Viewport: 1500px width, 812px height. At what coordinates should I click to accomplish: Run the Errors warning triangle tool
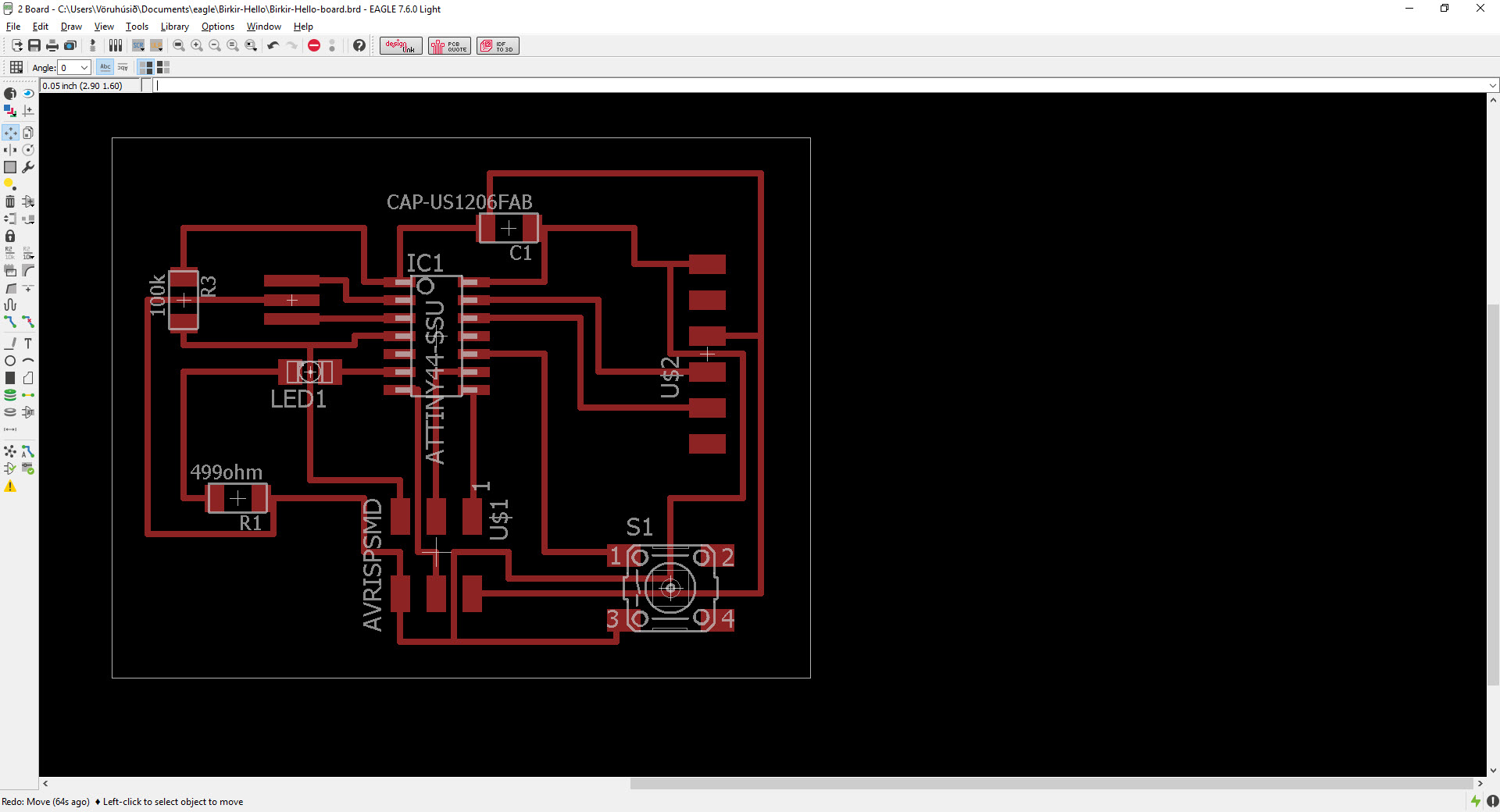coord(10,486)
